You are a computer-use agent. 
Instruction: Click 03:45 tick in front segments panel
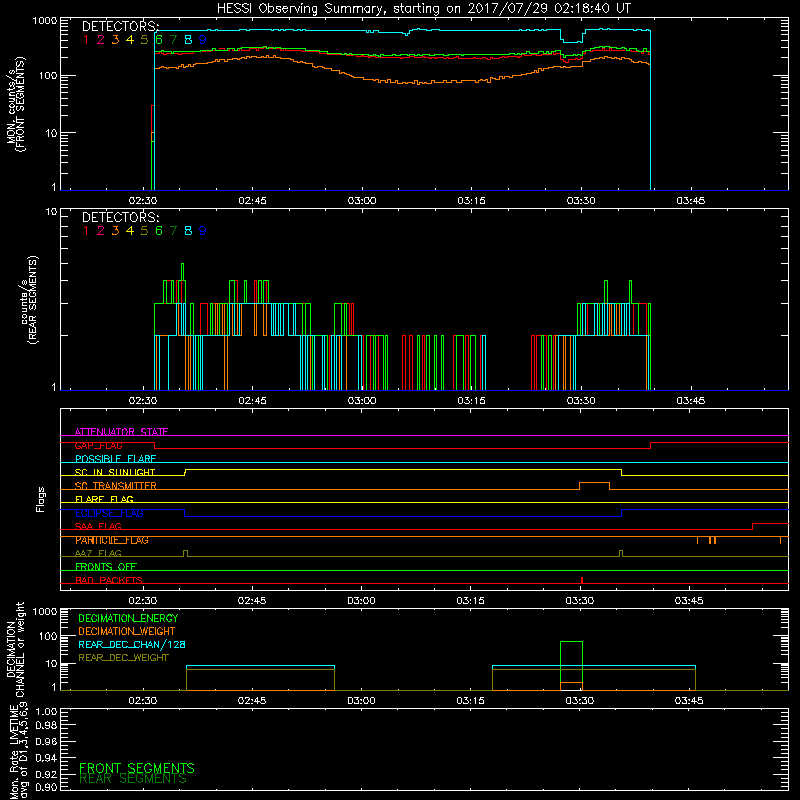tap(690, 201)
